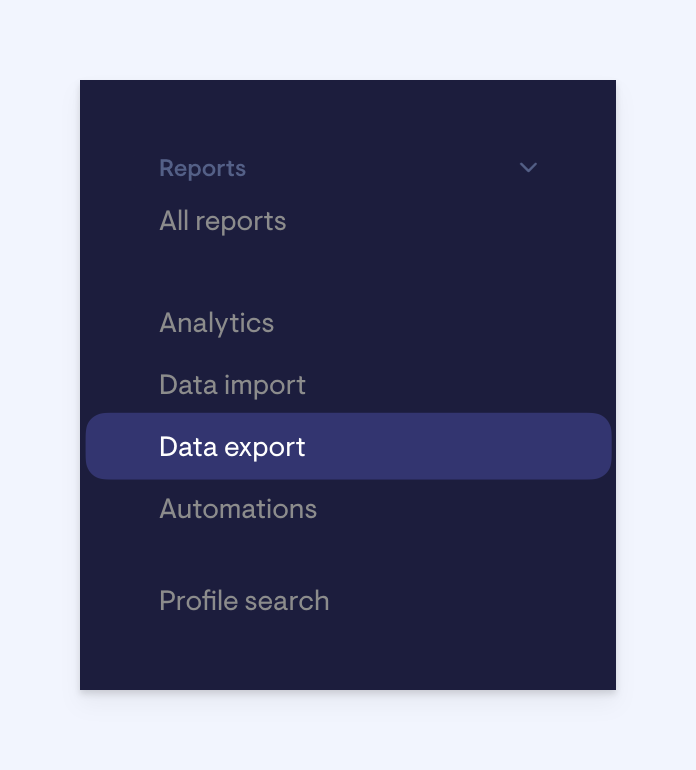Select the highlighted Data export item
This screenshot has width=696, height=770.
pyautogui.click(x=348, y=446)
